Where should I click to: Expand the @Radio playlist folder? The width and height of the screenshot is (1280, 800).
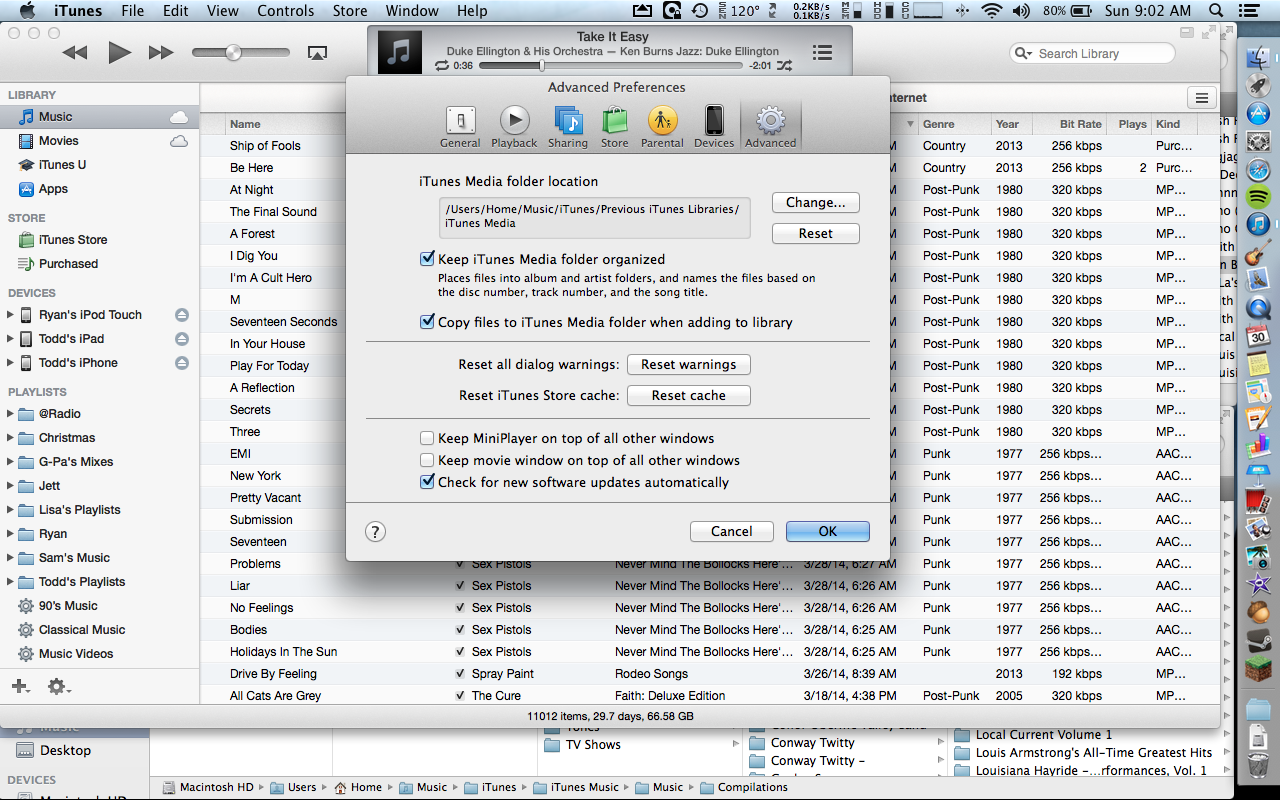(10, 414)
